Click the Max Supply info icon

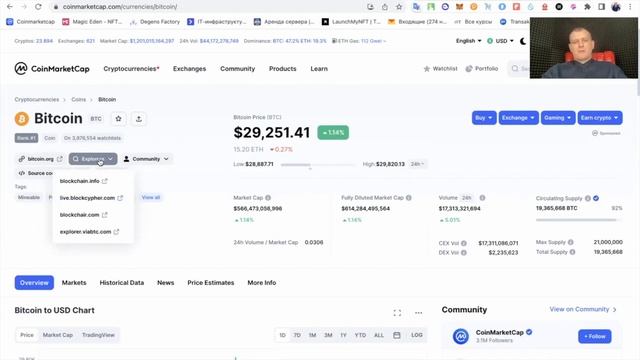[571, 242]
